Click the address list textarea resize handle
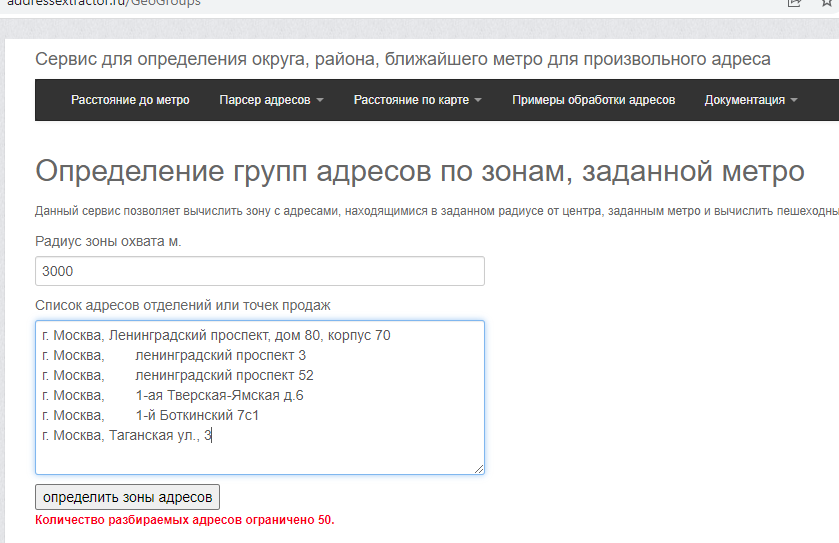This screenshot has height=543, width=839. (479, 469)
